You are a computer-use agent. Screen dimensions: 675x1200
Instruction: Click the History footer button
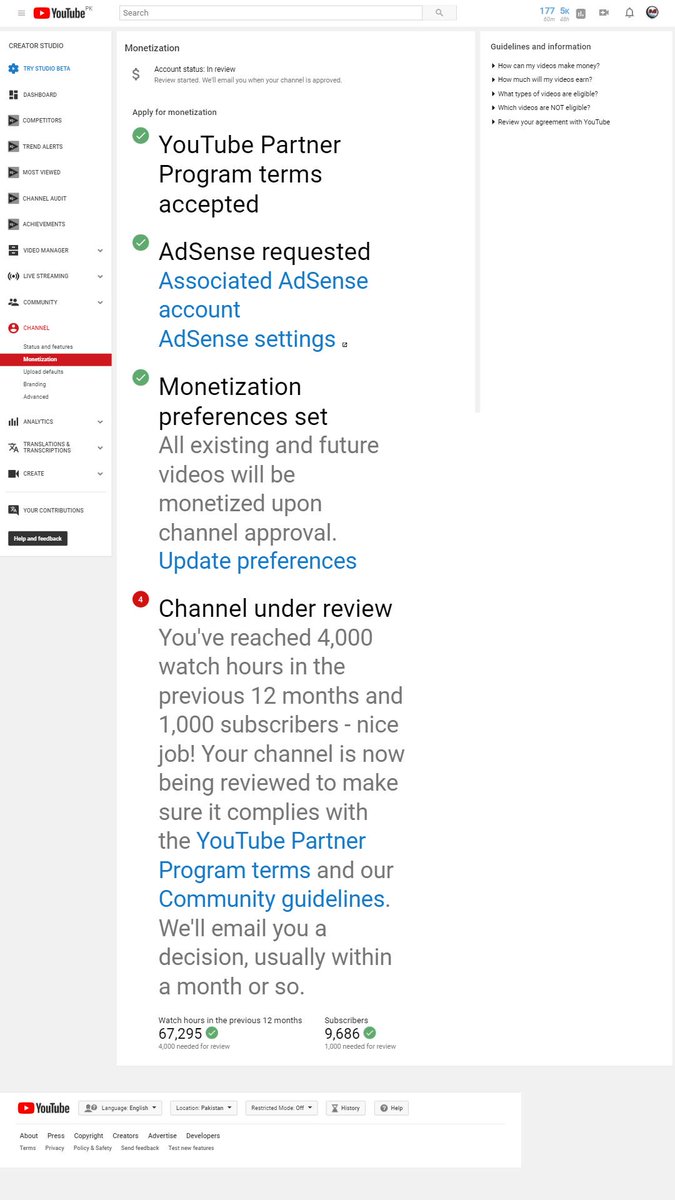pyautogui.click(x=346, y=1108)
